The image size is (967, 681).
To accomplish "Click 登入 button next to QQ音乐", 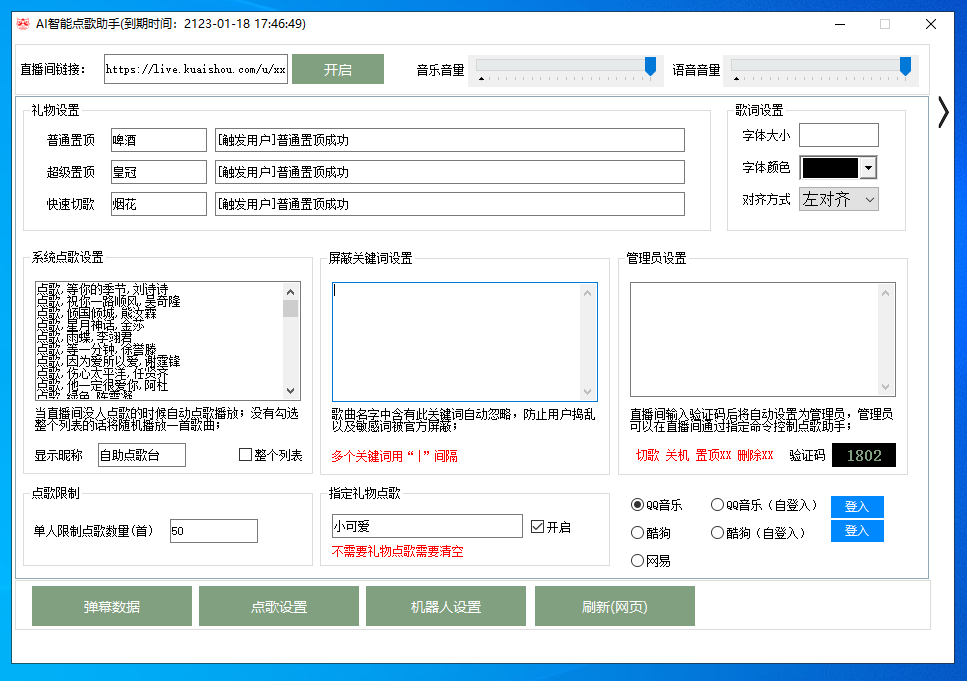I will [x=857, y=507].
